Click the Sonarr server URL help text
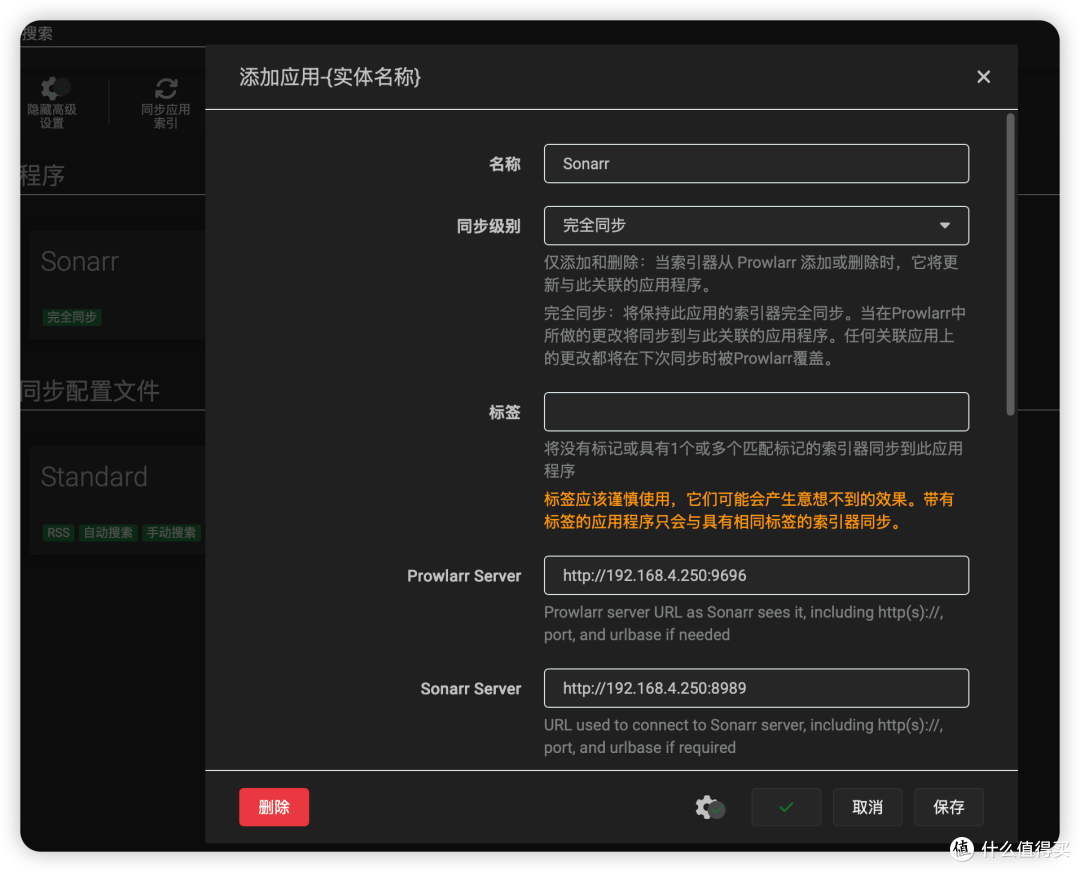 point(744,736)
